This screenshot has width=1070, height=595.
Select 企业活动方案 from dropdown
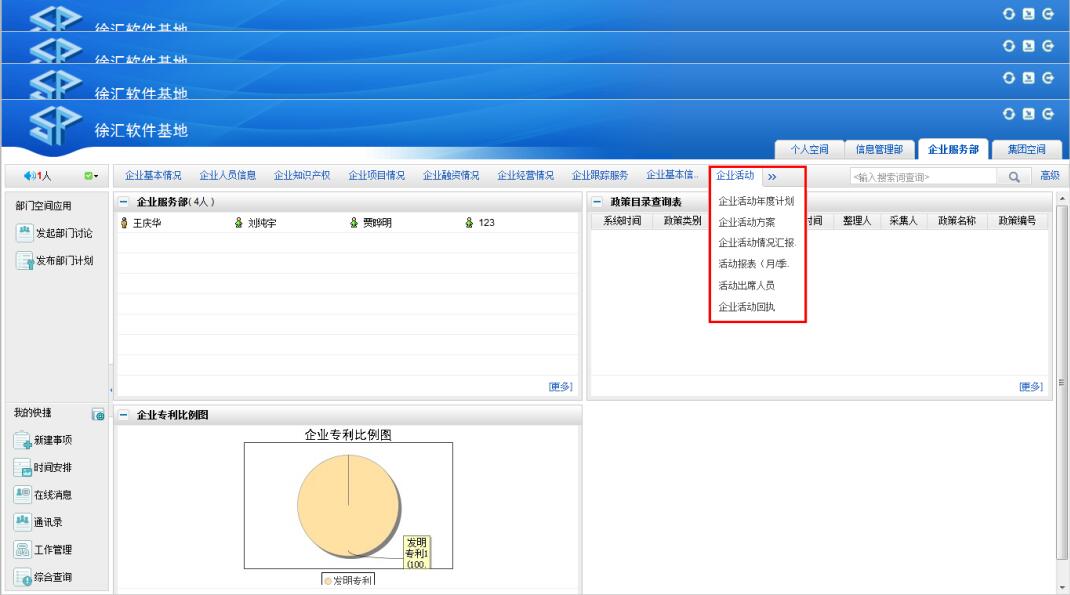pyautogui.click(x=747, y=222)
